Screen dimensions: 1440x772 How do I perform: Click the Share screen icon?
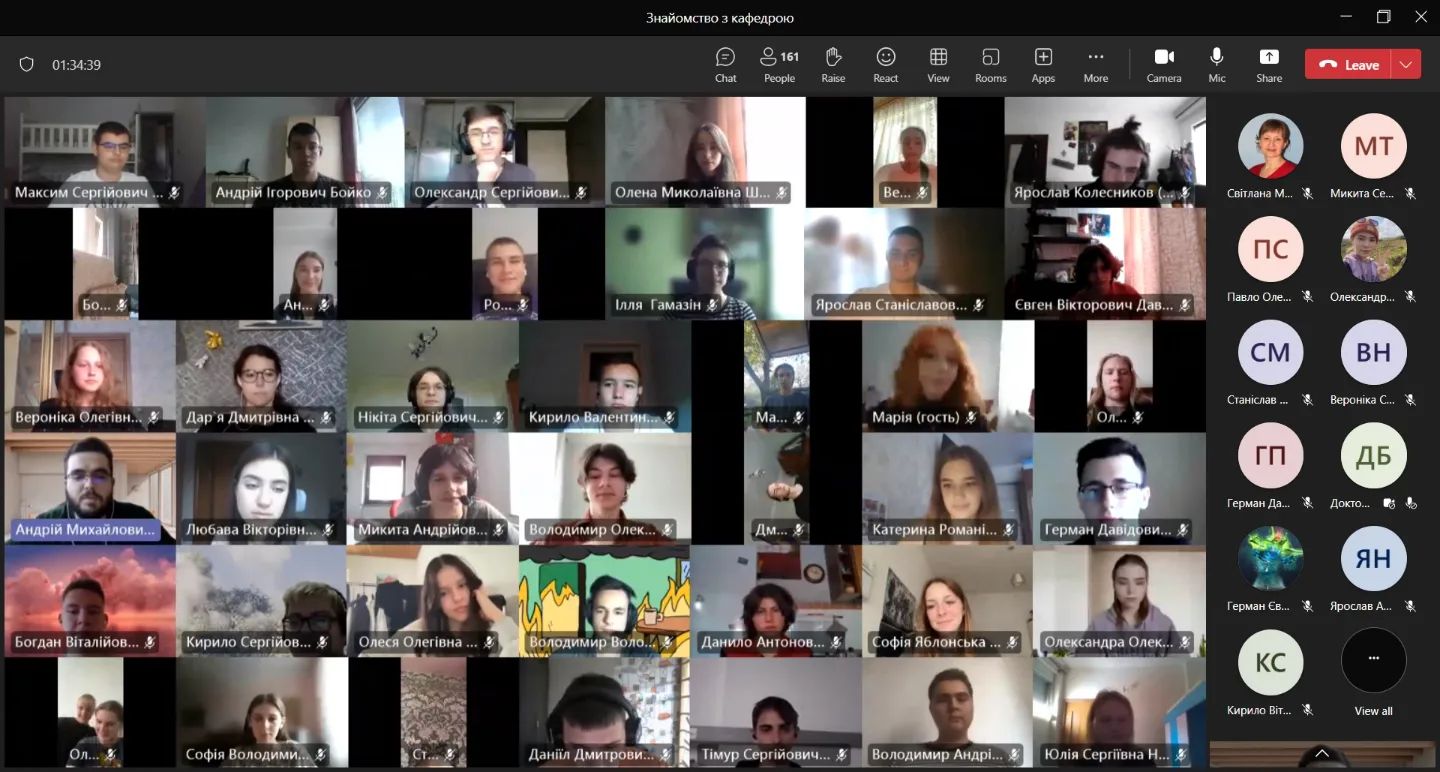[1269, 57]
